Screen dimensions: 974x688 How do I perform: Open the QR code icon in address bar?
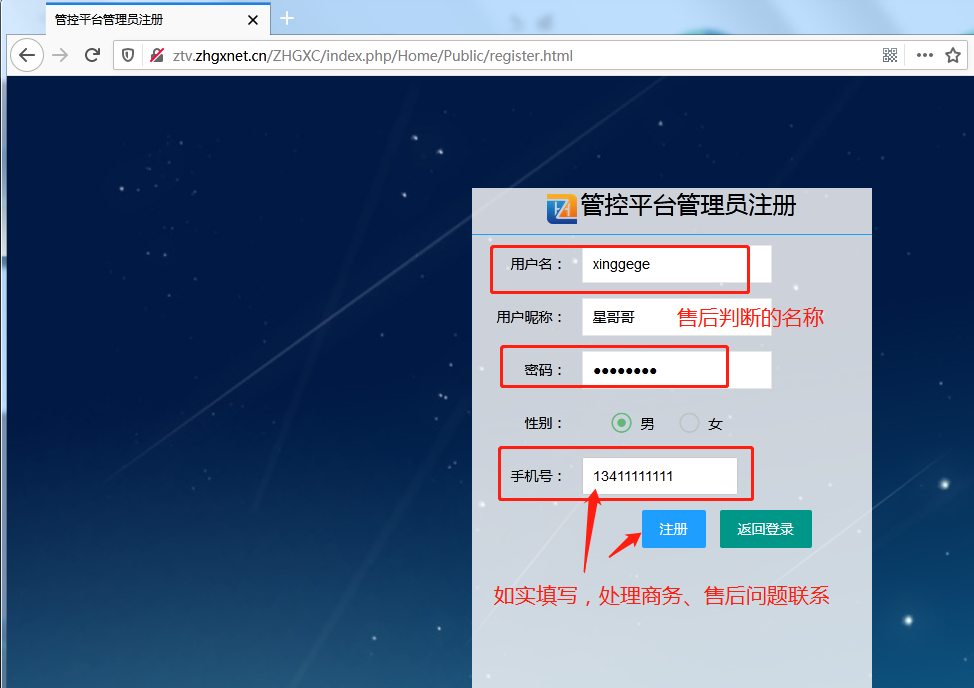point(890,55)
